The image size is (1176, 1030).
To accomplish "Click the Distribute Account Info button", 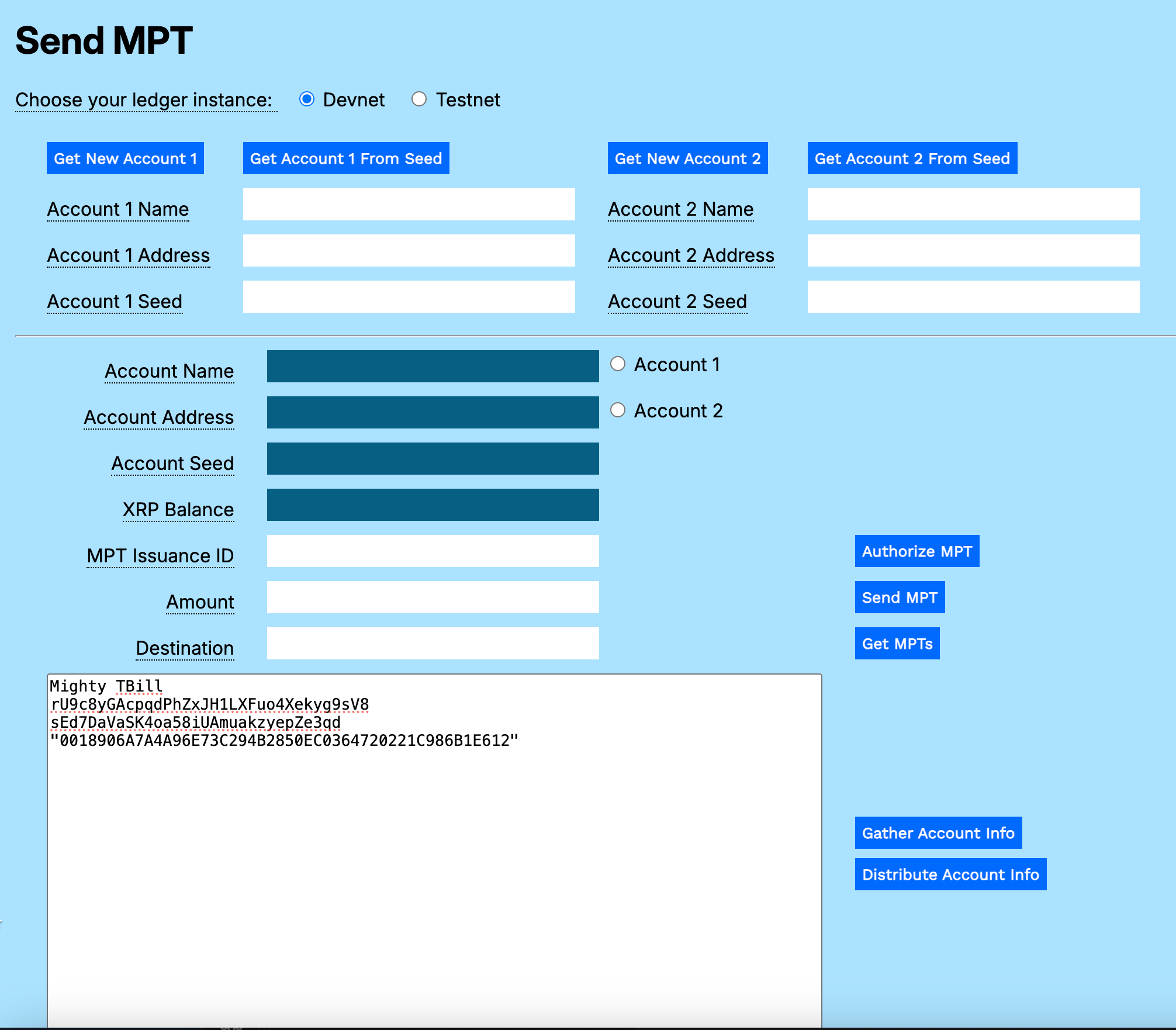I will [950, 874].
